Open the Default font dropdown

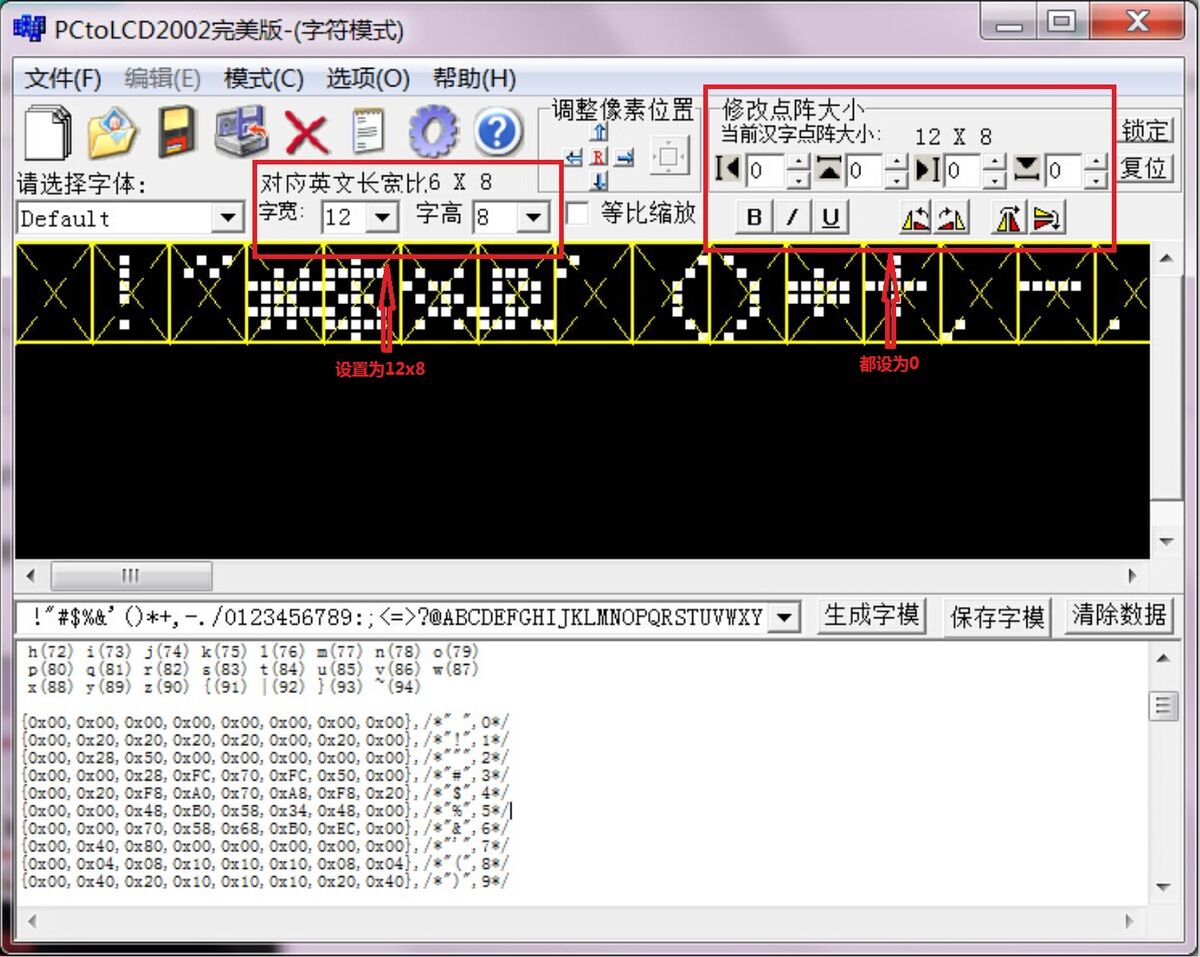tap(228, 218)
